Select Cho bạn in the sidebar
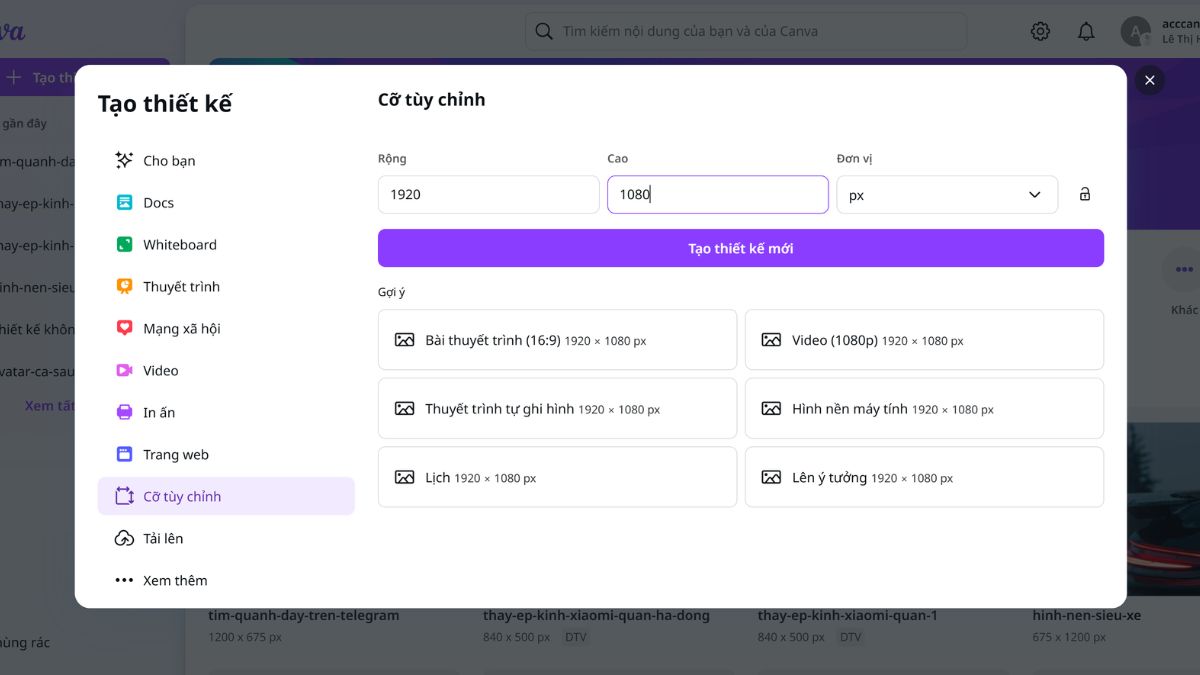This screenshot has height=675, width=1200. click(226, 160)
